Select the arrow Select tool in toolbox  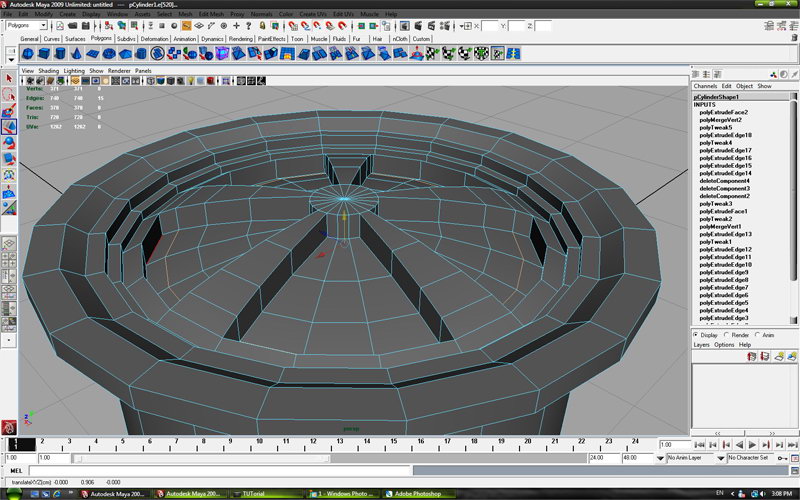[9, 79]
